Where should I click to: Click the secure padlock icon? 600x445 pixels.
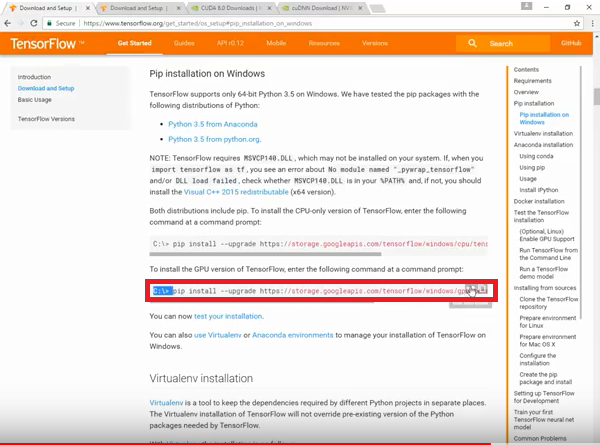(49, 23)
